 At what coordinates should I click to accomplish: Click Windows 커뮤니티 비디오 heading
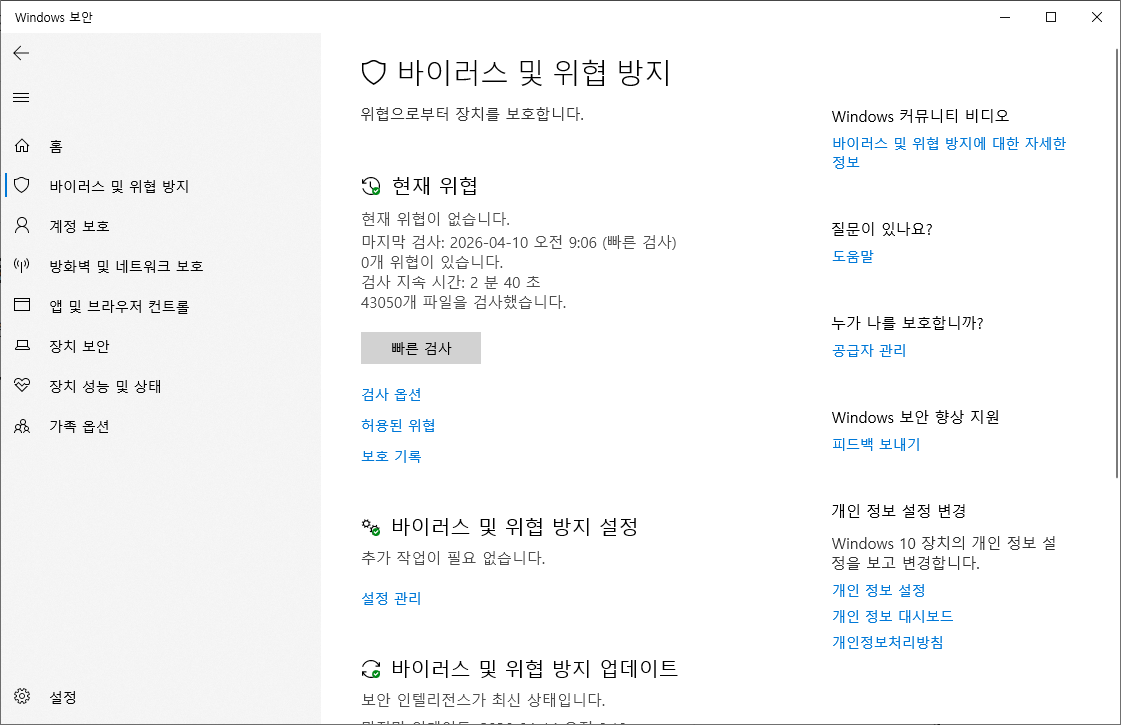(x=920, y=116)
